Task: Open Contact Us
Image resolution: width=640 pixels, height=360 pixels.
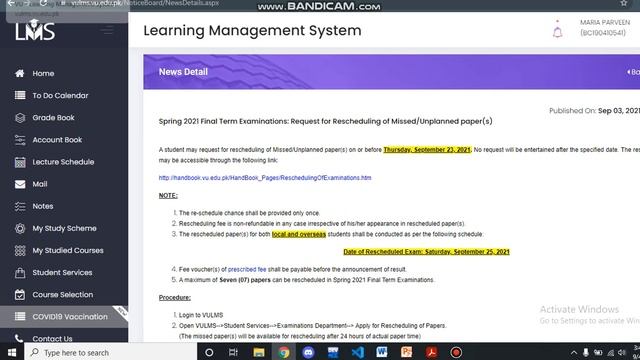Action: point(52,338)
